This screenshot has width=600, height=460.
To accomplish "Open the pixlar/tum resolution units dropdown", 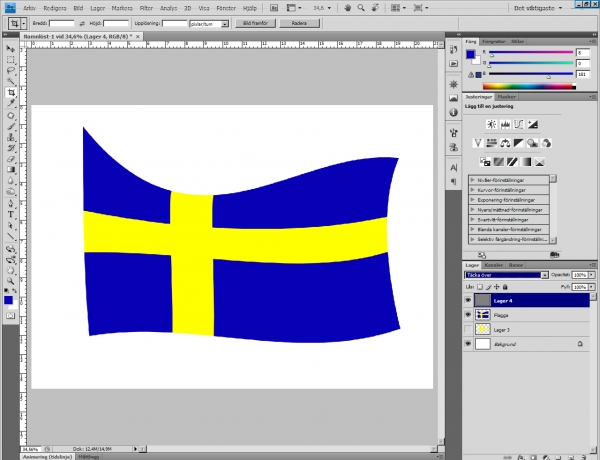I will pyautogui.click(x=209, y=24).
